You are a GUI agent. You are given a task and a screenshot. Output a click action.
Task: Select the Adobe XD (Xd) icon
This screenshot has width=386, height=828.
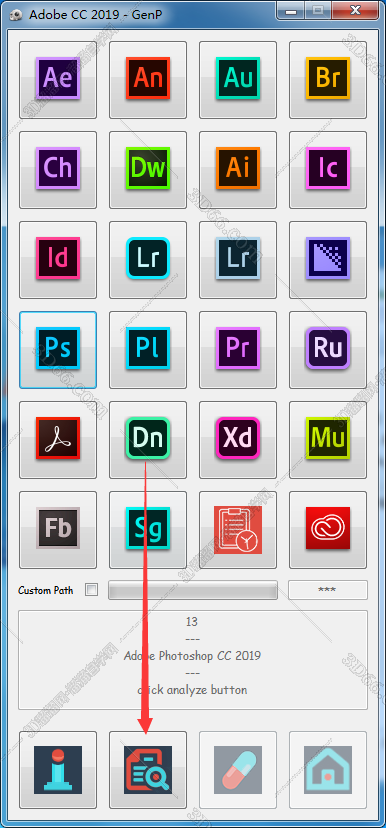pyautogui.click(x=238, y=439)
